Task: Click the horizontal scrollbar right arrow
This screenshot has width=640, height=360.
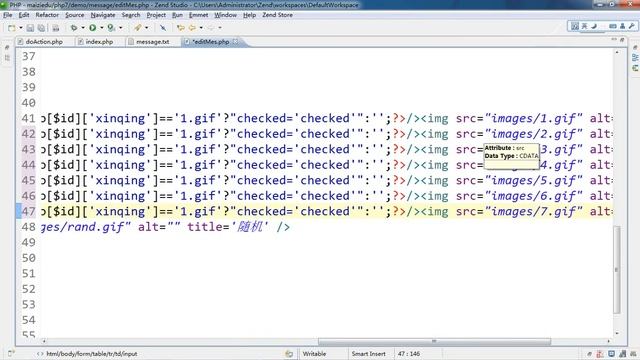Action: coord(609,341)
